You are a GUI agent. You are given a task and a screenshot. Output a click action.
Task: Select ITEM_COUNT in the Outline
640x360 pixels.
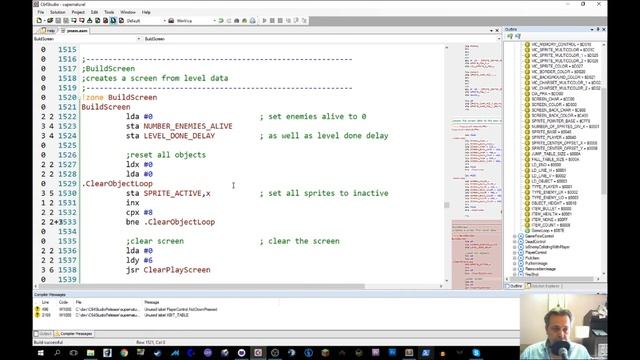550,225
